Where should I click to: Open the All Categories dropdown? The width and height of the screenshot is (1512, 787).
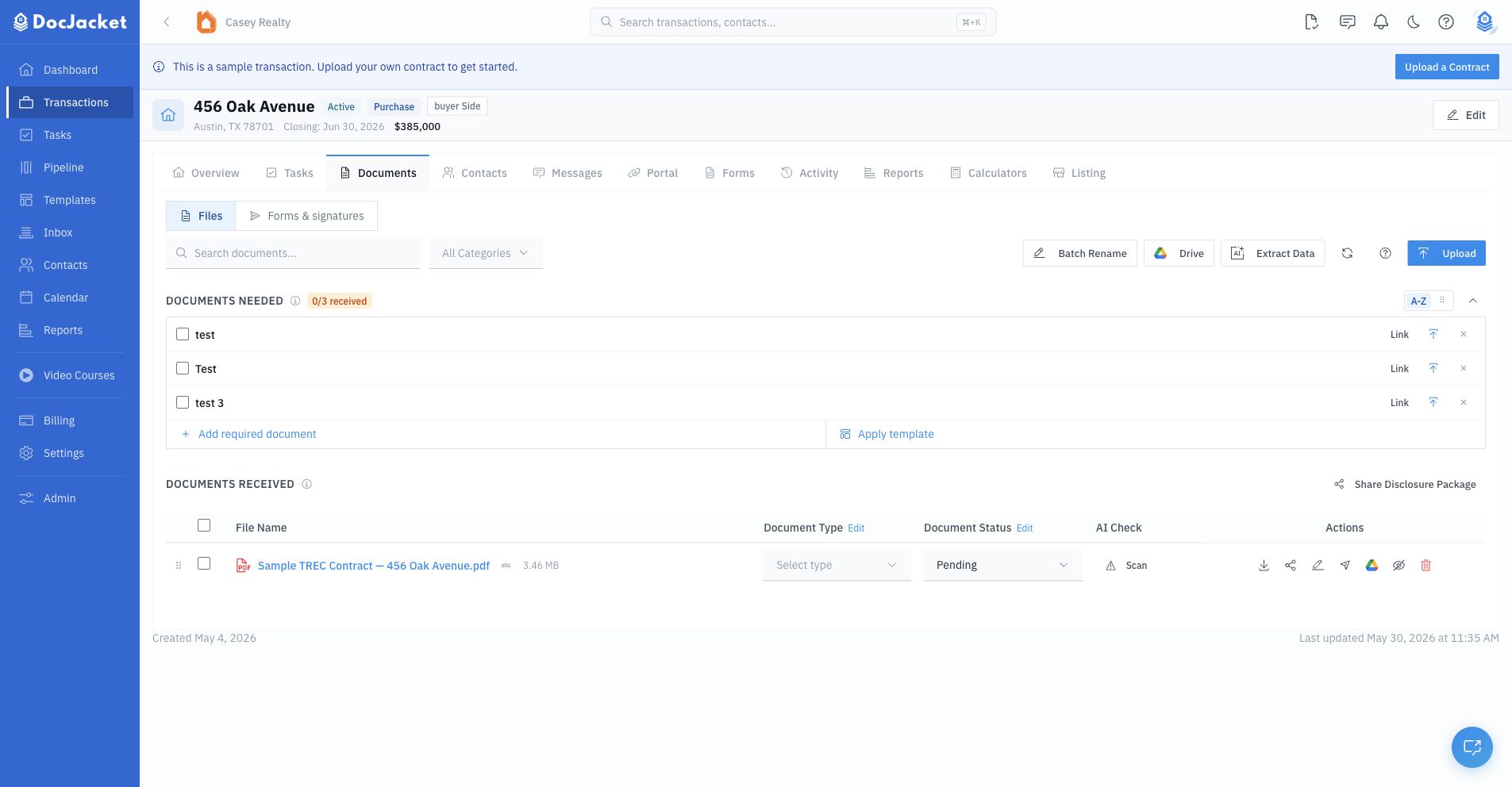[x=486, y=253]
